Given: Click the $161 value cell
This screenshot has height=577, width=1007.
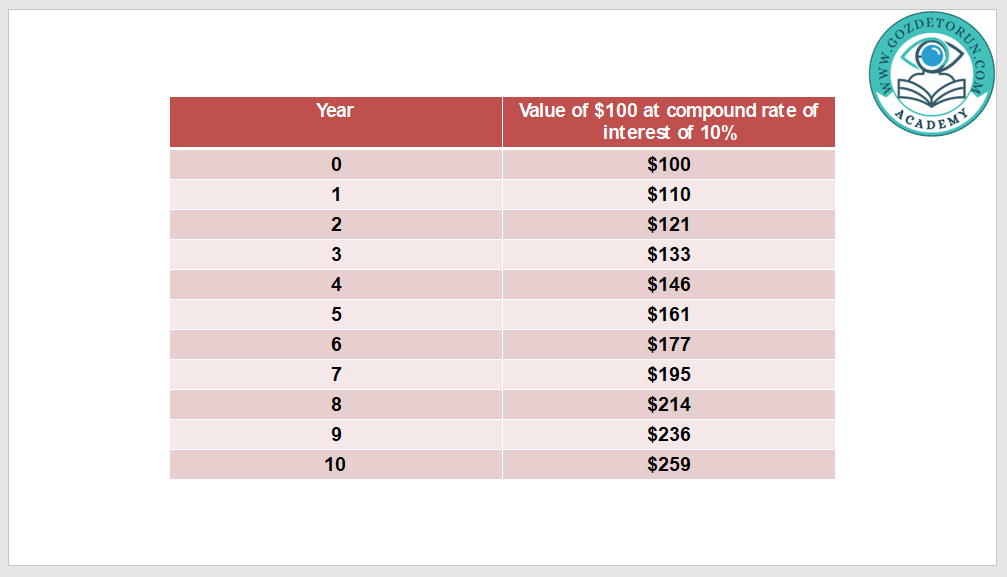Looking at the screenshot, I should pyautogui.click(x=668, y=314).
